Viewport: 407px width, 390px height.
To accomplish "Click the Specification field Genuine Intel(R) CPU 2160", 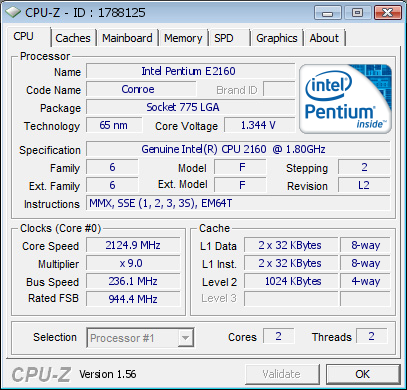I will pos(238,149).
